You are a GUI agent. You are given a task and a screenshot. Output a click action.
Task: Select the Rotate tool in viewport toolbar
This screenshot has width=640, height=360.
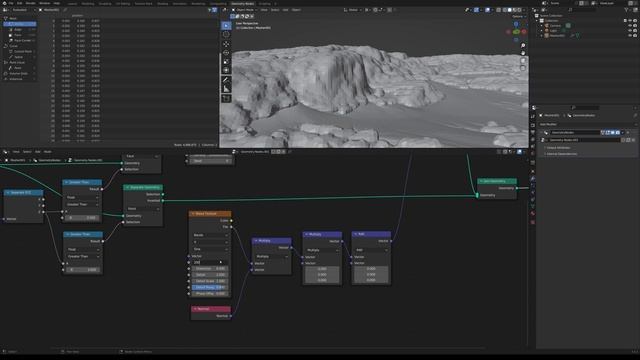click(x=226, y=53)
